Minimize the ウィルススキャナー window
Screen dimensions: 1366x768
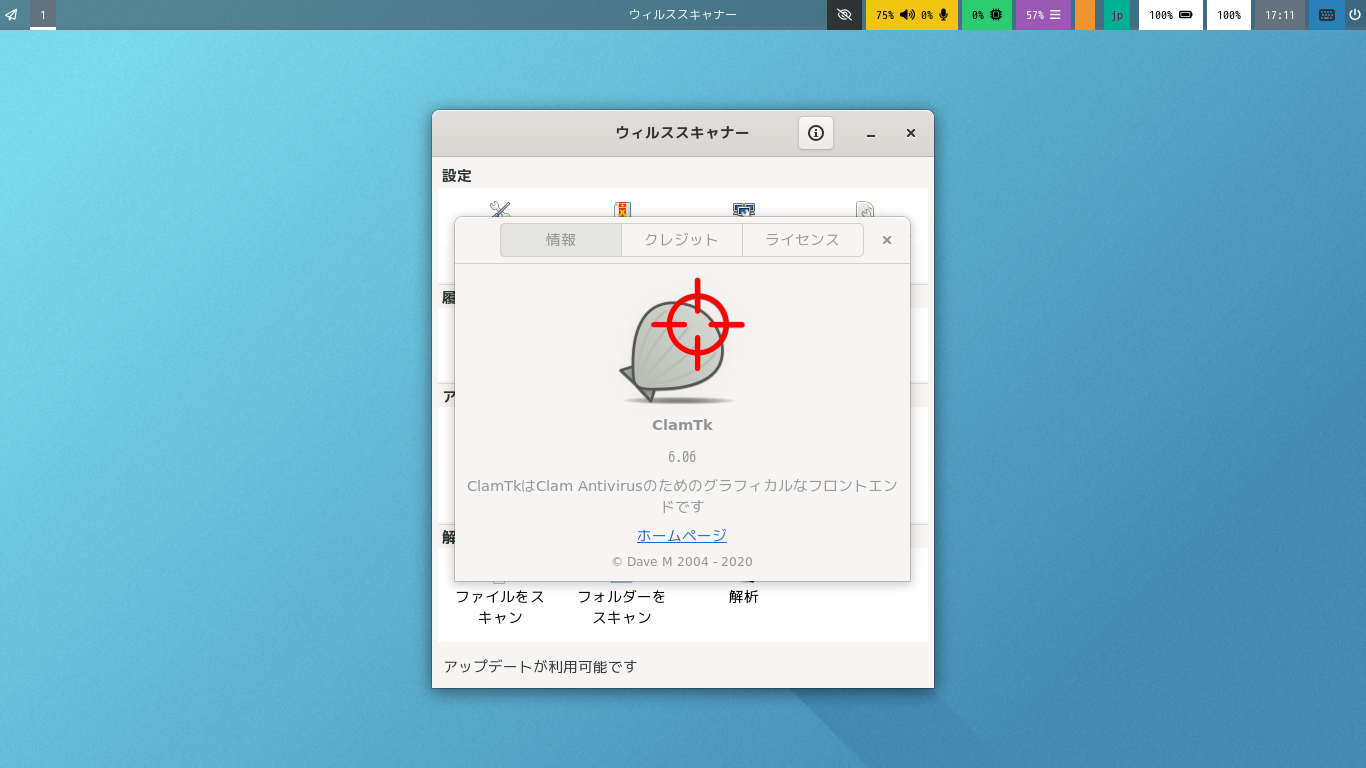(x=871, y=133)
